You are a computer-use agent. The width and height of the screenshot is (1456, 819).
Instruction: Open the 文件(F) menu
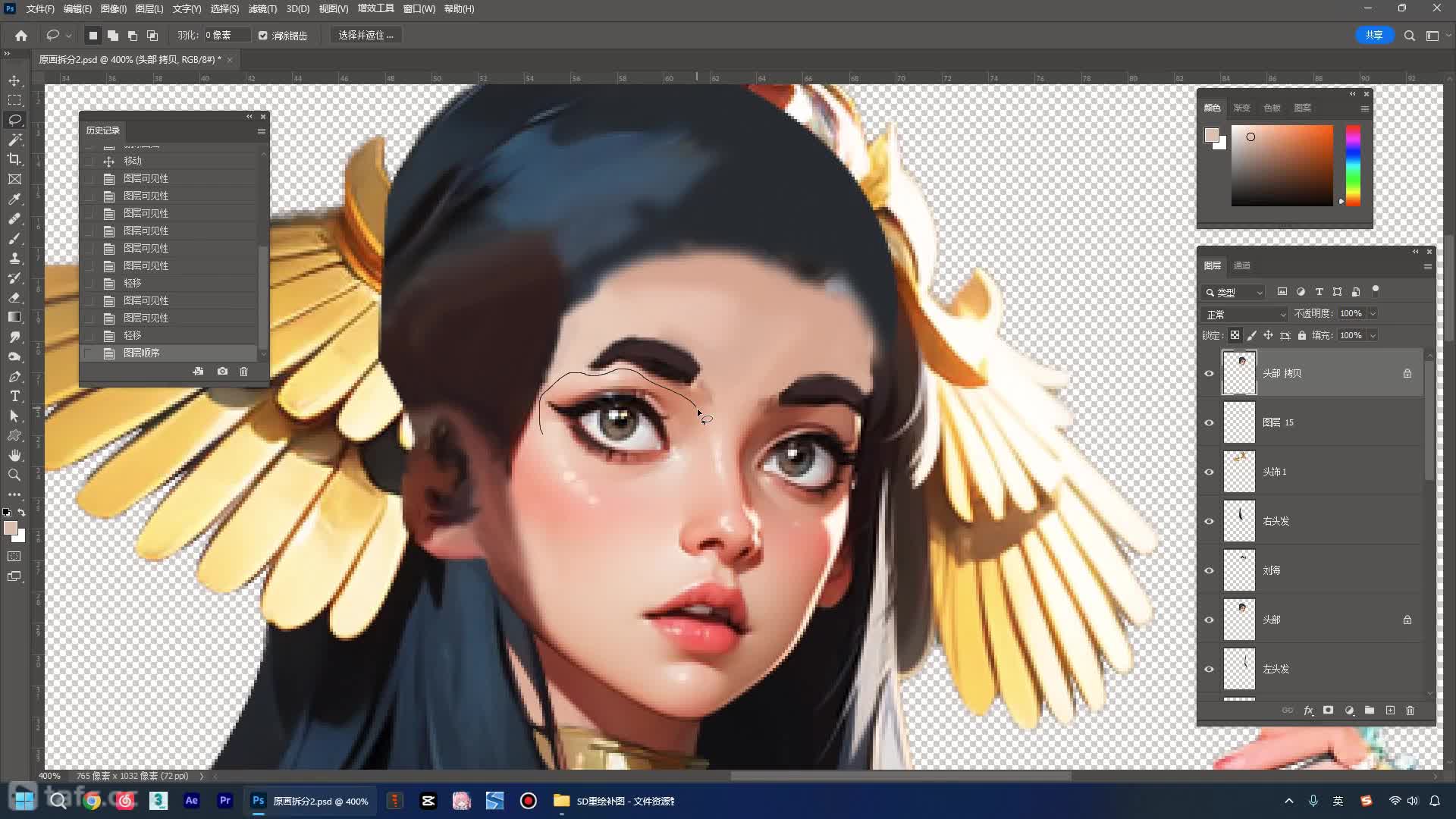point(40,8)
